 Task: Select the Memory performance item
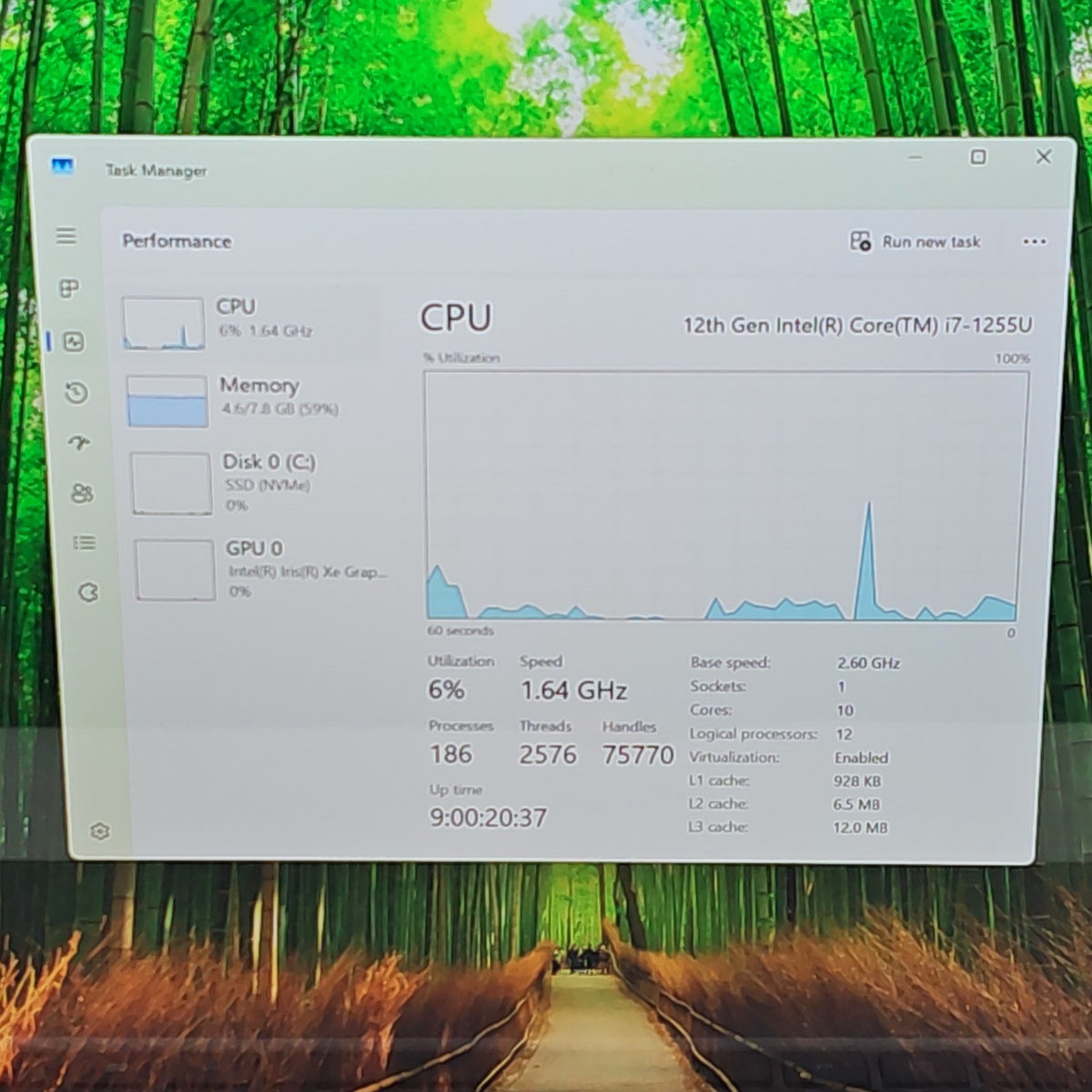255,400
